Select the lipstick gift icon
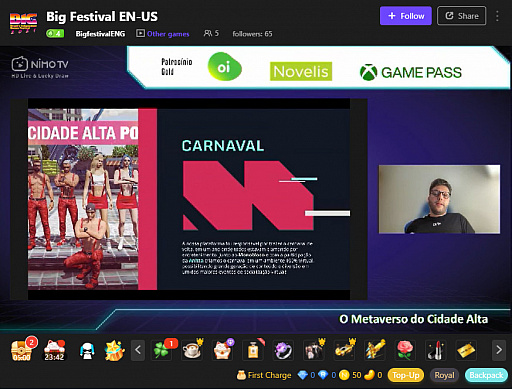The image size is (512, 389). [435, 350]
